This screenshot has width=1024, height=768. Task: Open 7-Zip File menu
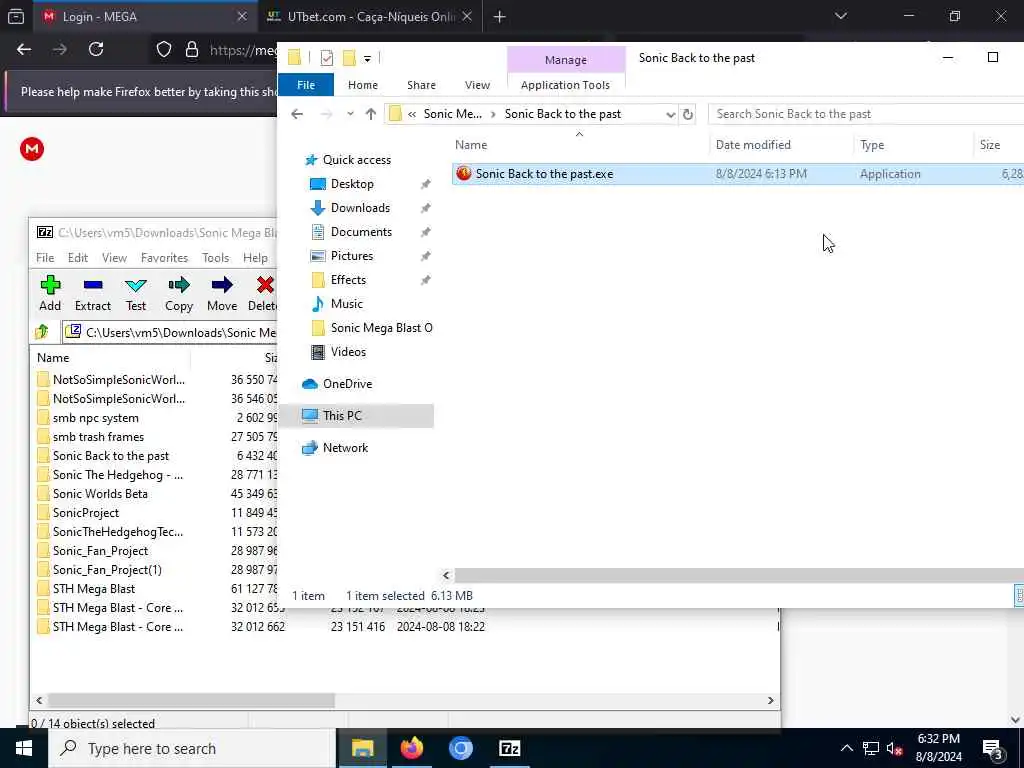click(x=45, y=258)
